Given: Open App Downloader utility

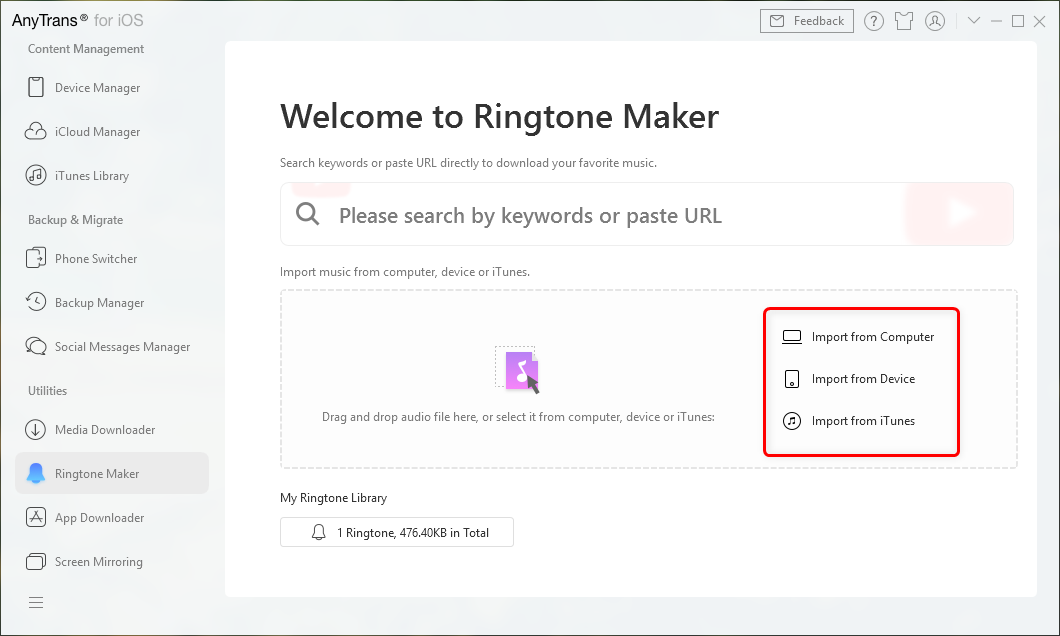Looking at the screenshot, I should pos(99,518).
